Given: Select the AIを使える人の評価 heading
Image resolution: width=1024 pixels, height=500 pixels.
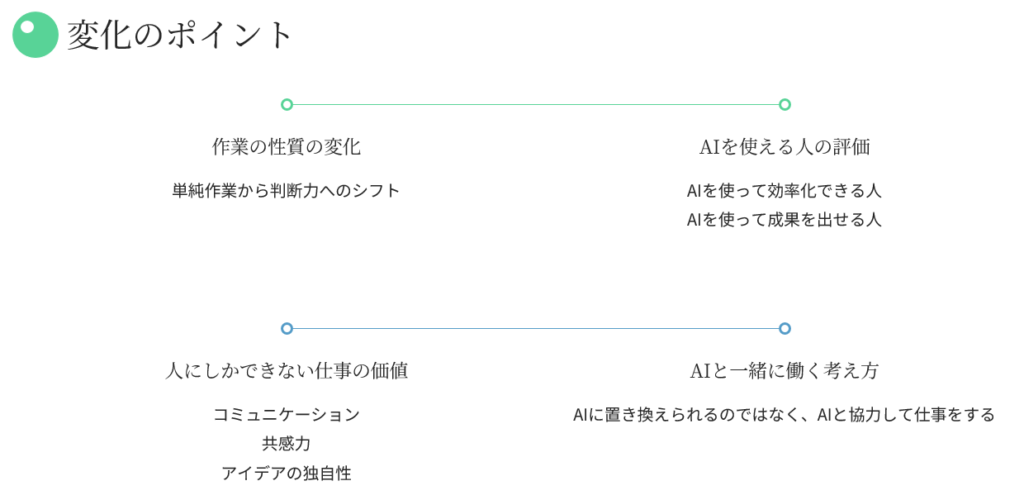Looking at the screenshot, I should pos(784,147).
